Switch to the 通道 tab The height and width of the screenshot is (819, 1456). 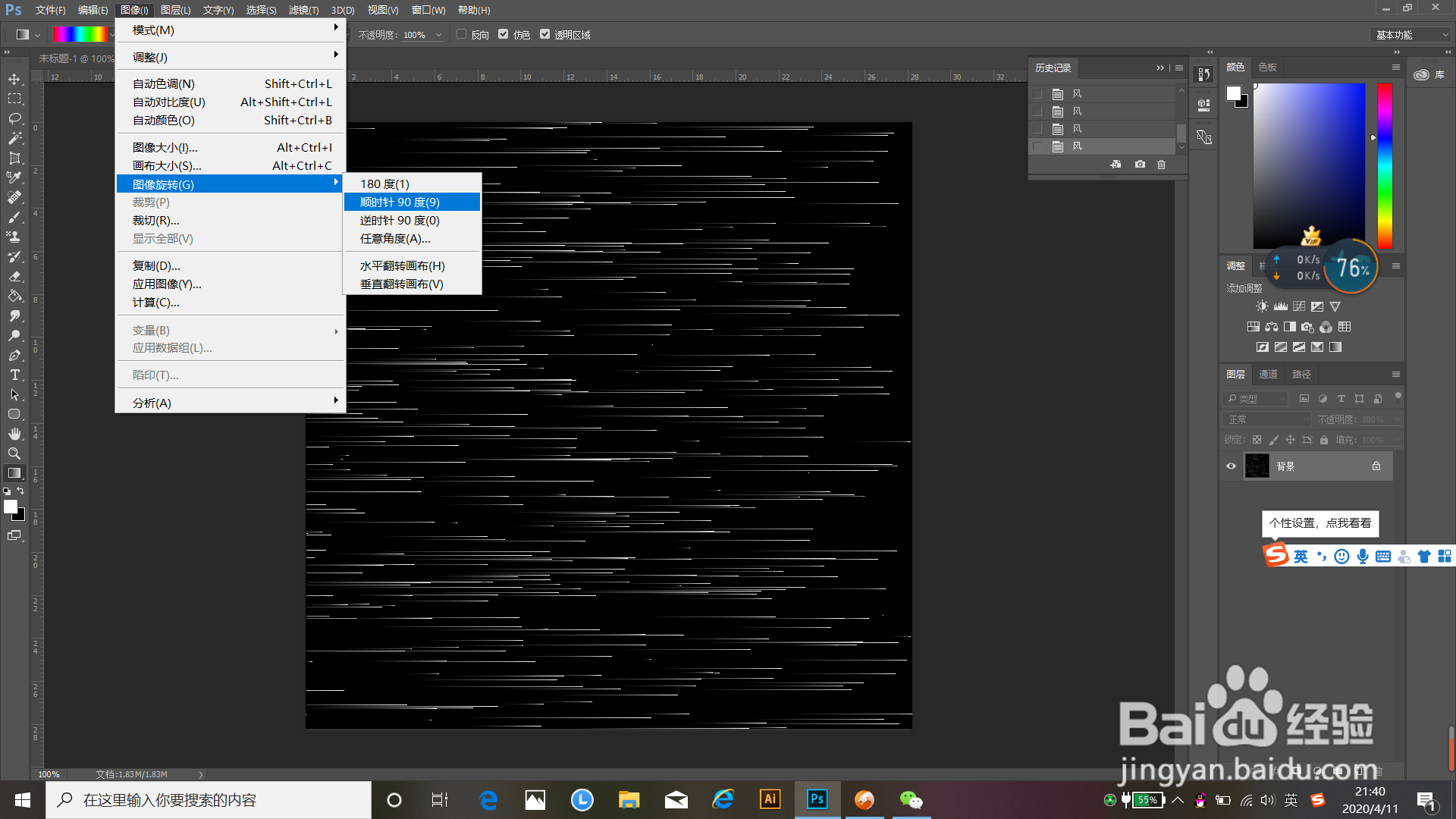[1268, 374]
